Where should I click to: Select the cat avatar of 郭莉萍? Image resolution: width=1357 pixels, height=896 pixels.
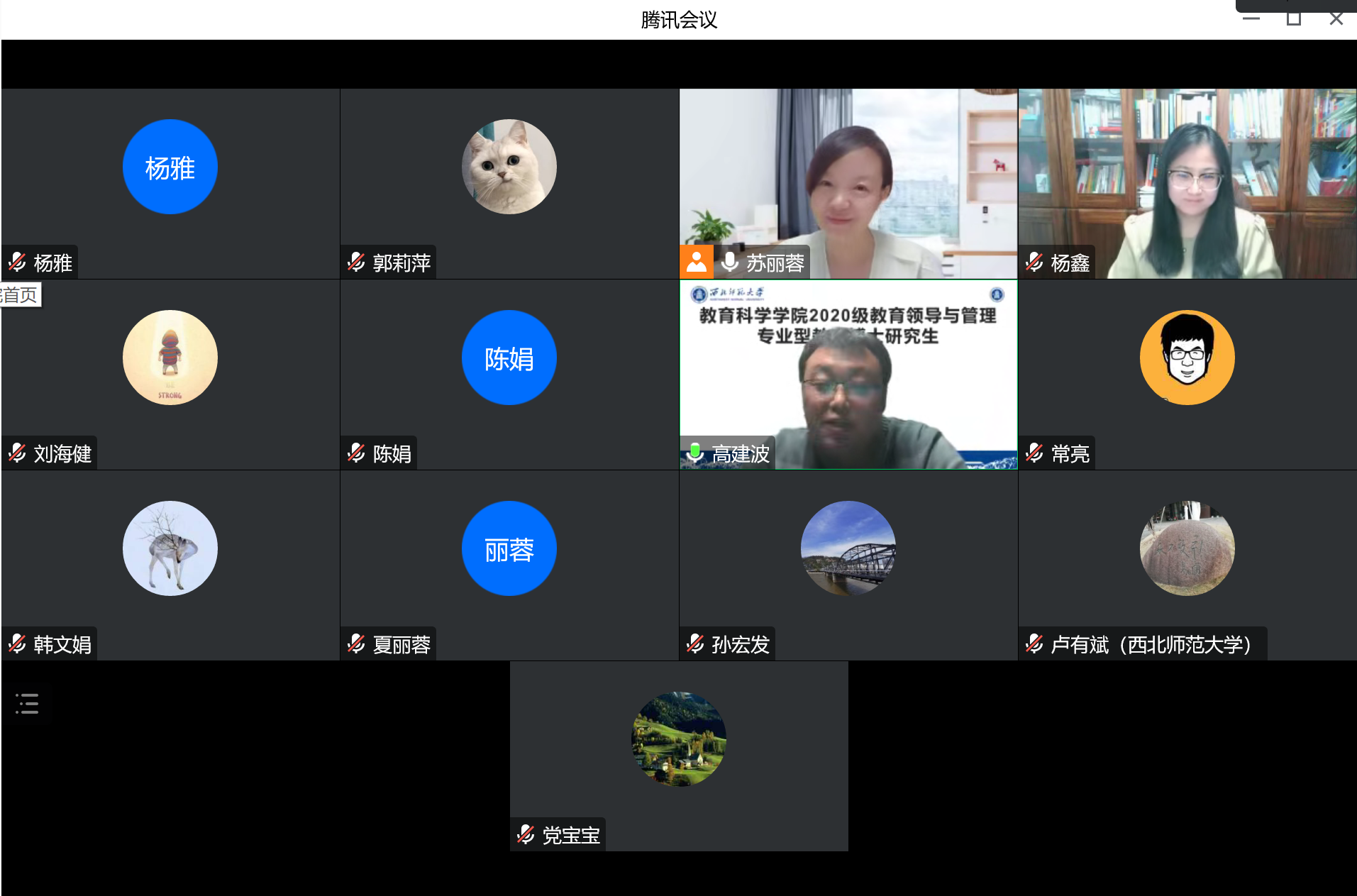(509, 167)
